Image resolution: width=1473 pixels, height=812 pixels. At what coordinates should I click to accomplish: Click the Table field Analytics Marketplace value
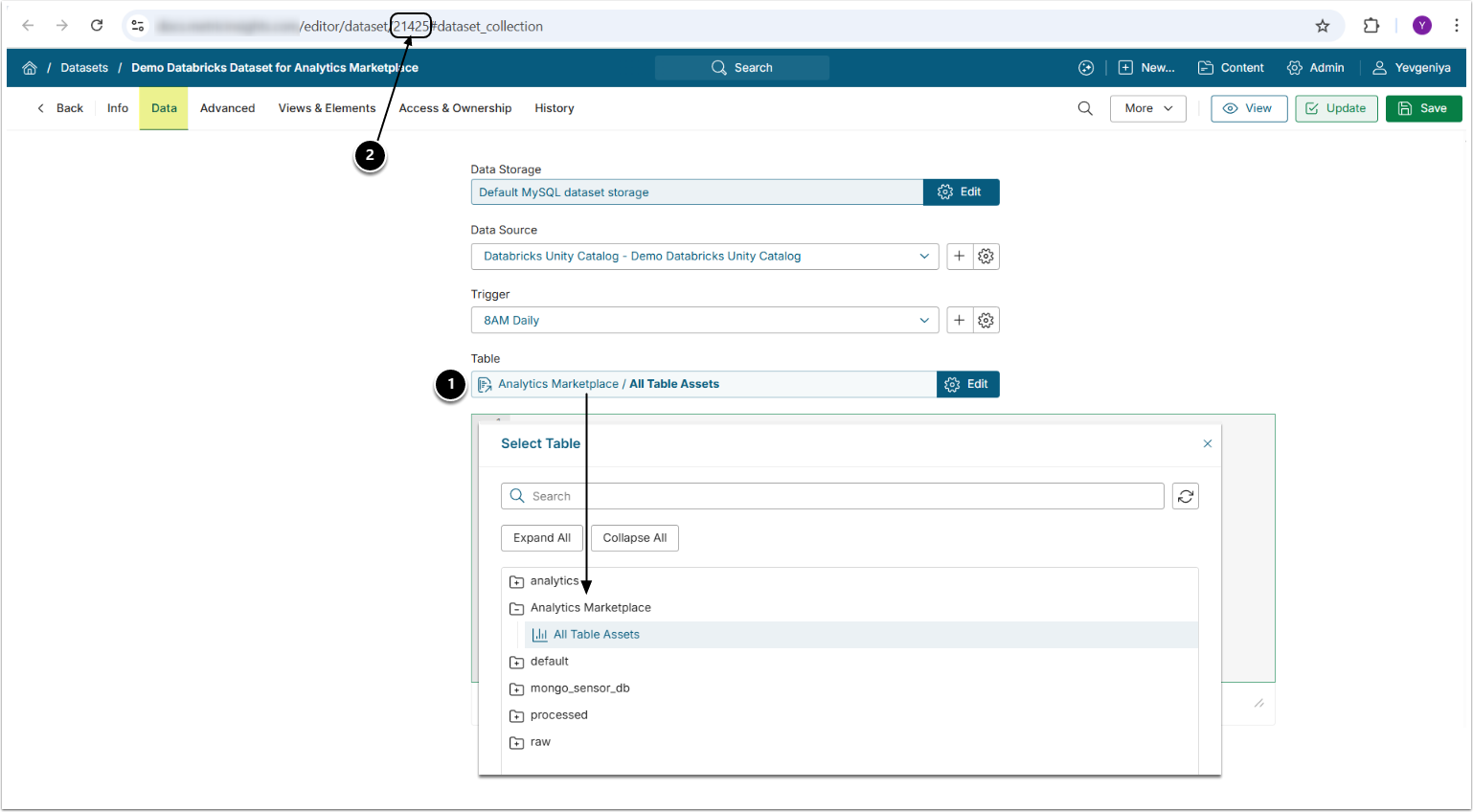(x=704, y=384)
